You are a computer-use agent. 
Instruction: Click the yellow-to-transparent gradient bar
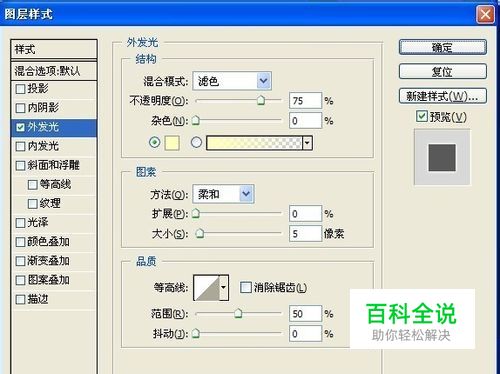[x=255, y=143]
